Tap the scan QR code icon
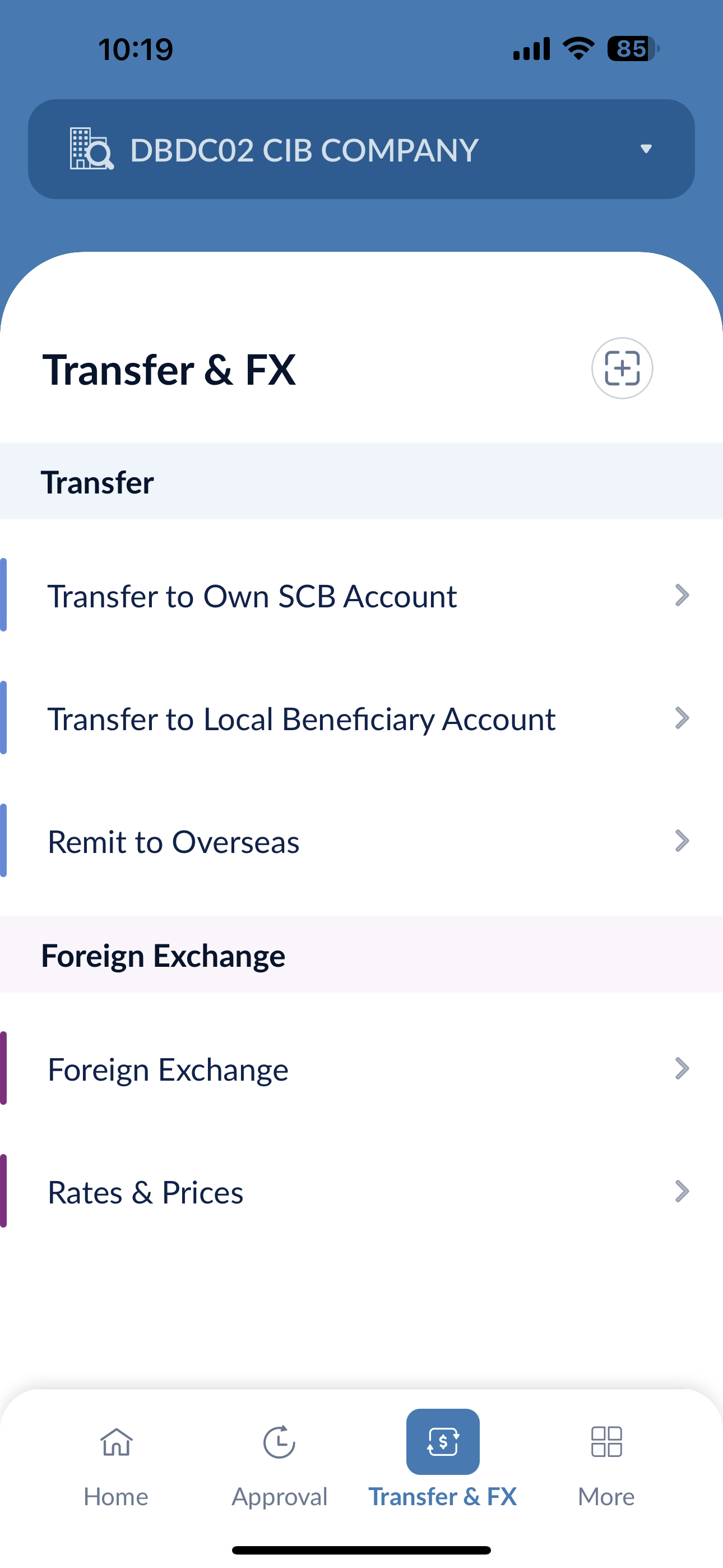Screen dimensions: 723x1568 coord(622,368)
